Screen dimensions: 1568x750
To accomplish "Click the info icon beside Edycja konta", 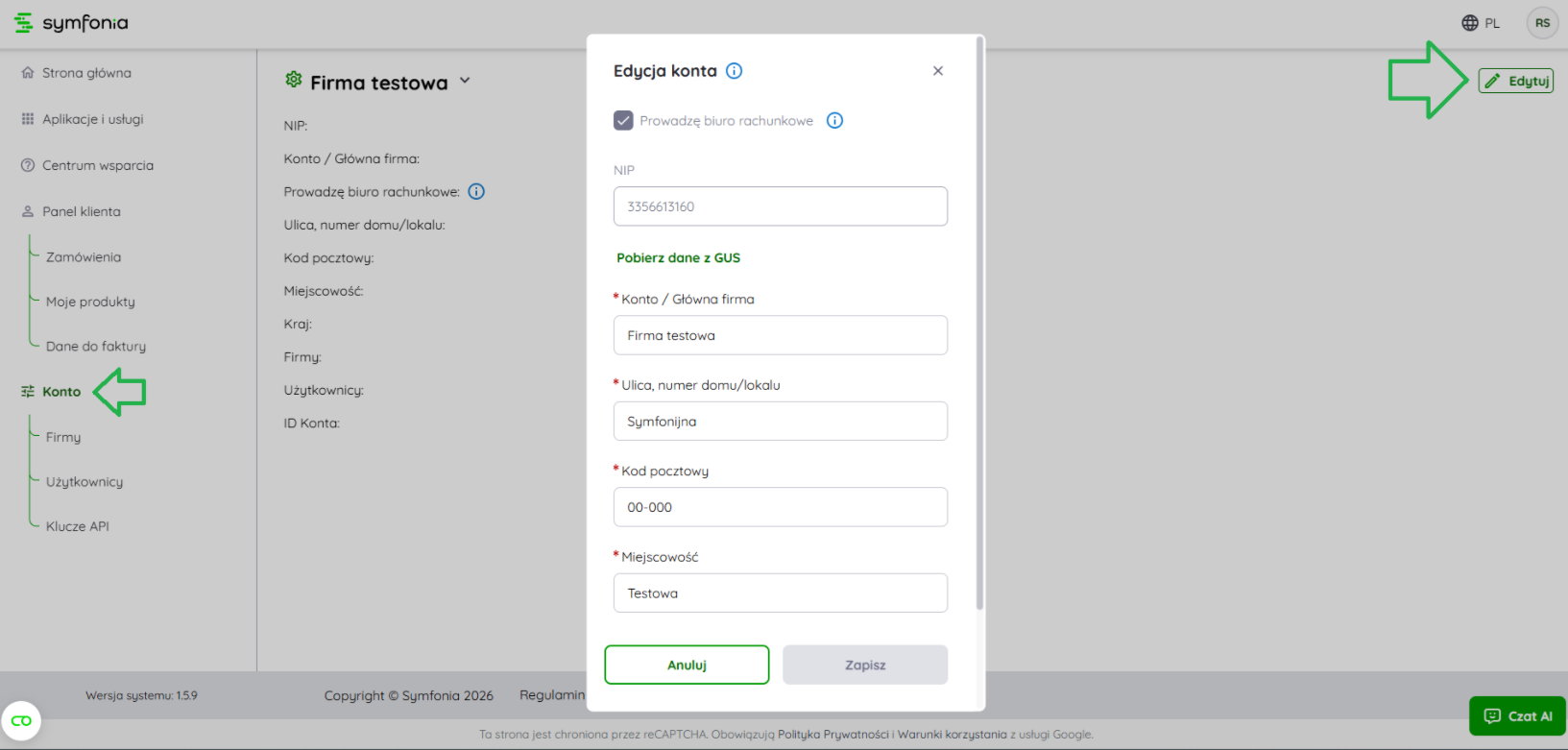I will 734,71.
